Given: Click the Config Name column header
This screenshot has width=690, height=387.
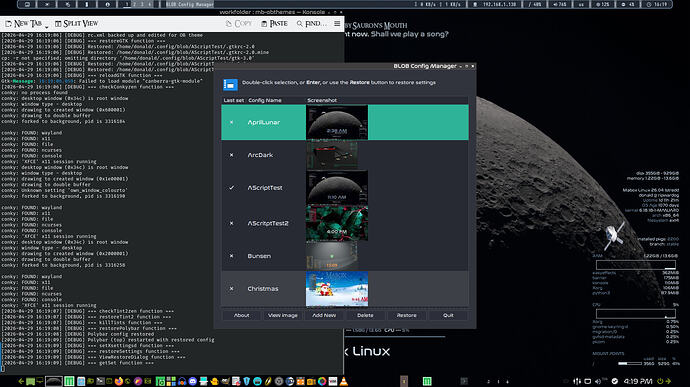Looking at the screenshot, I should 265,100.
